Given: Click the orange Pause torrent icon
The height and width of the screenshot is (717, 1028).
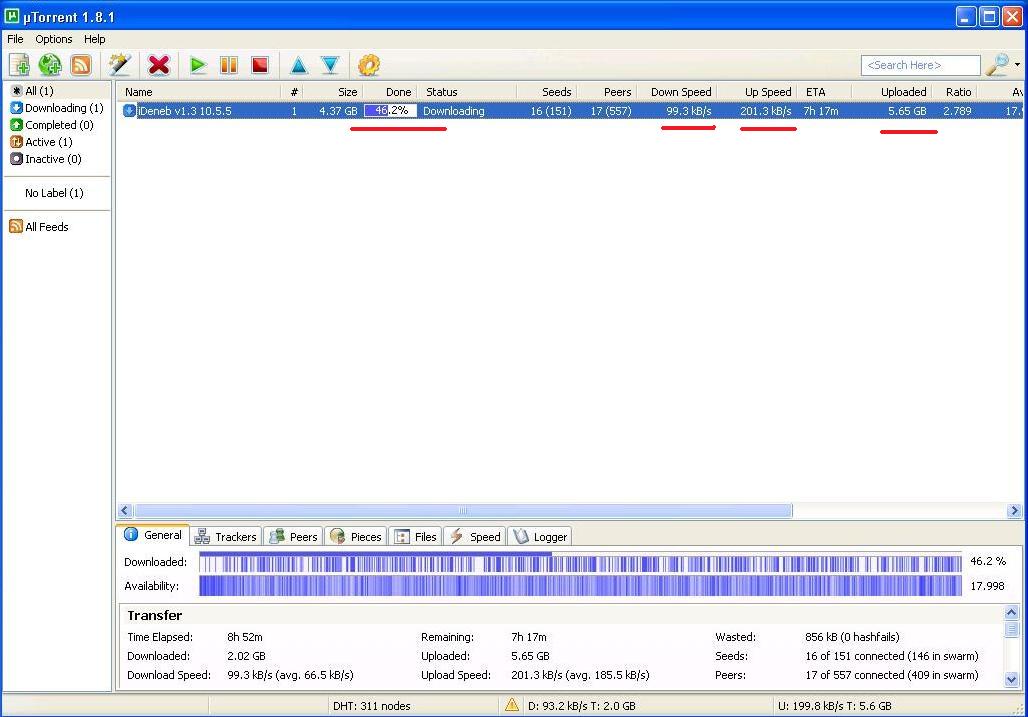Looking at the screenshot, I should [x=229, y=65].
